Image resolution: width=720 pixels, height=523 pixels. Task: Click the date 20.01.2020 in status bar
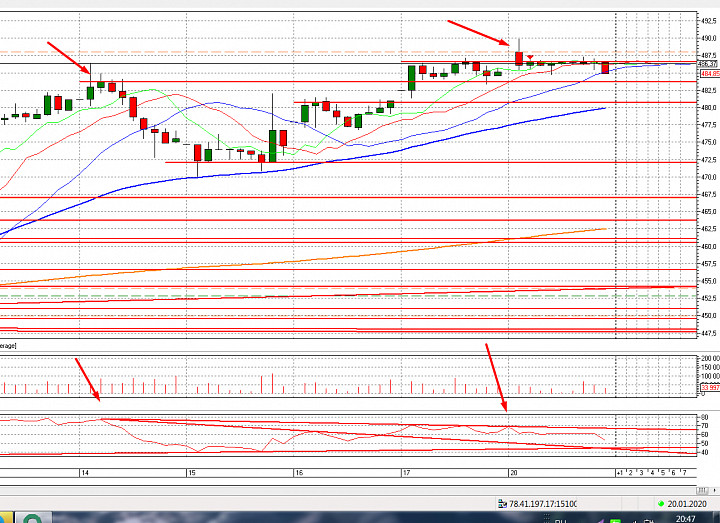[687, 504]
